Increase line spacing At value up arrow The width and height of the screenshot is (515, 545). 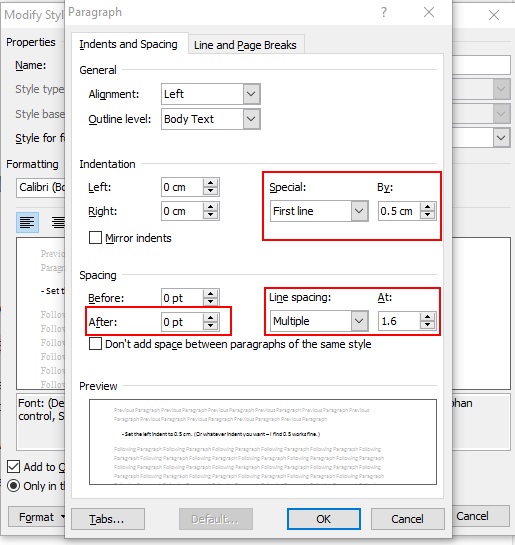427,317
